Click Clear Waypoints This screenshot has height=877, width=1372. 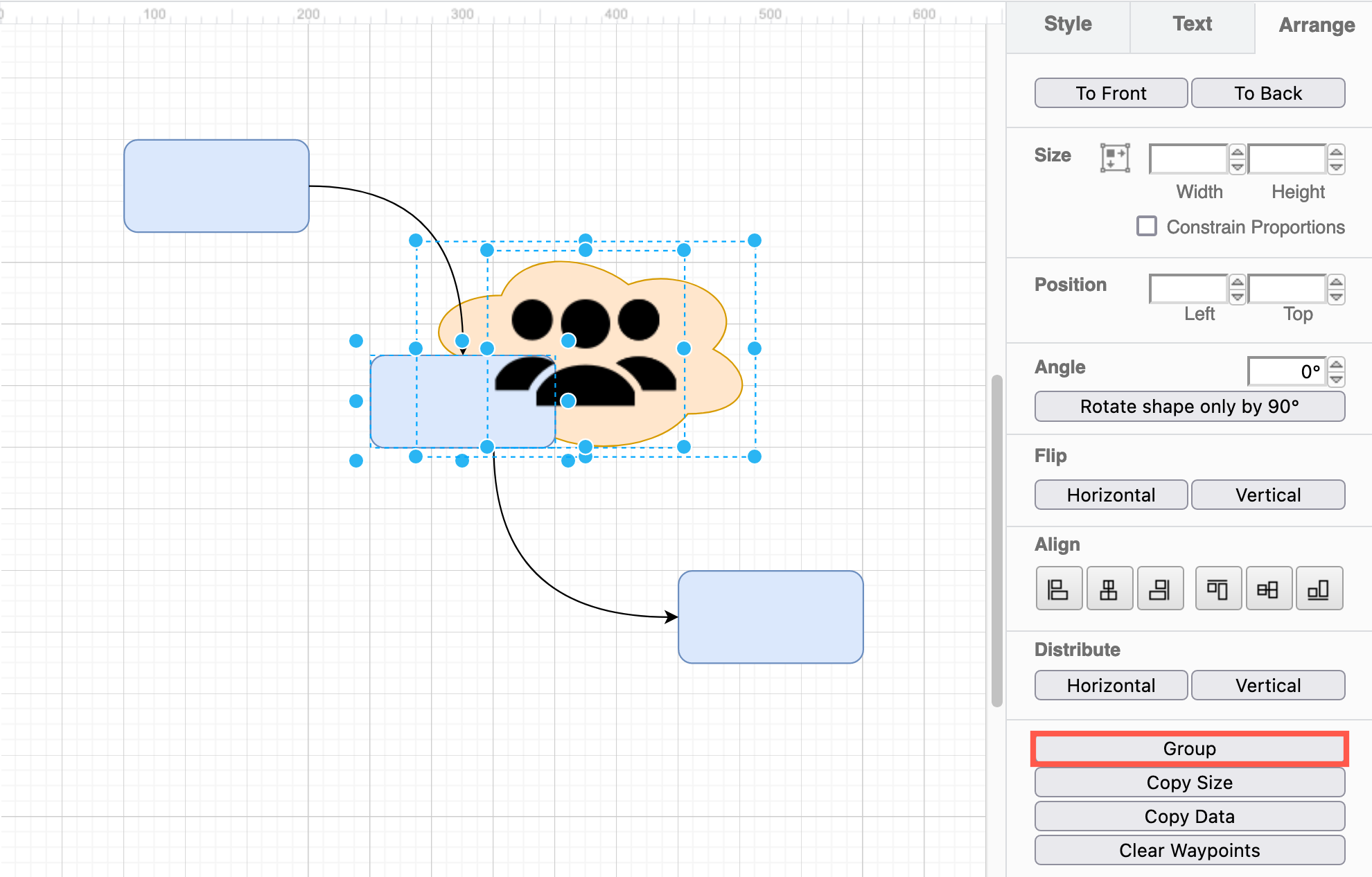(1189, 850)
